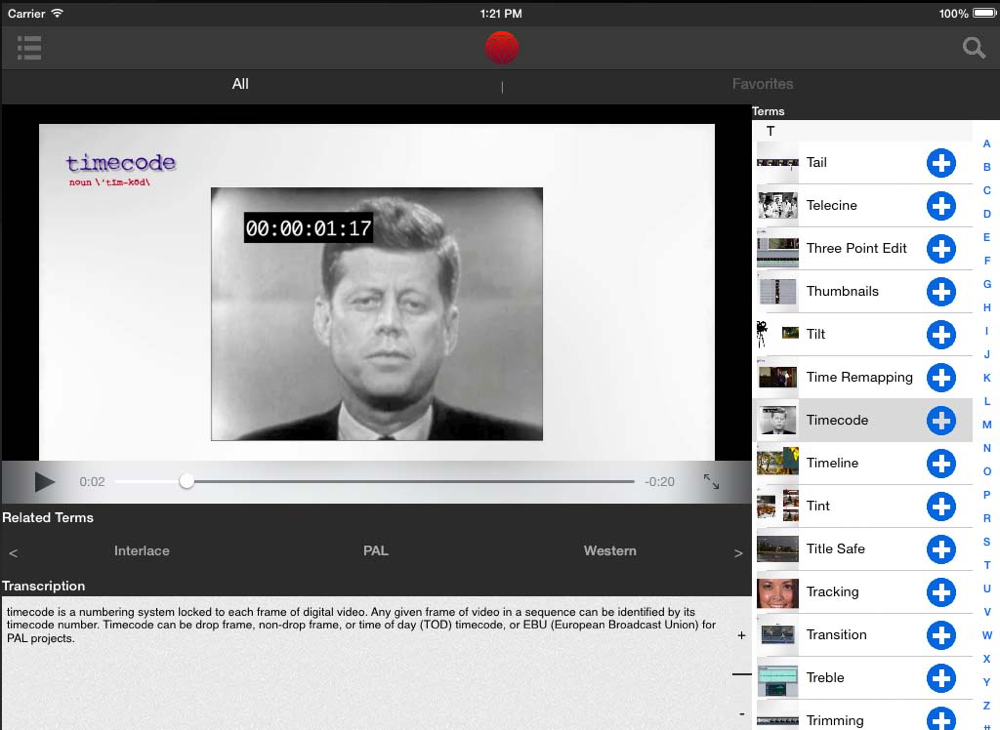1000x730 pixels.
Task: Add Trimming to favorites with plus icon
Action: click(941, 719)
